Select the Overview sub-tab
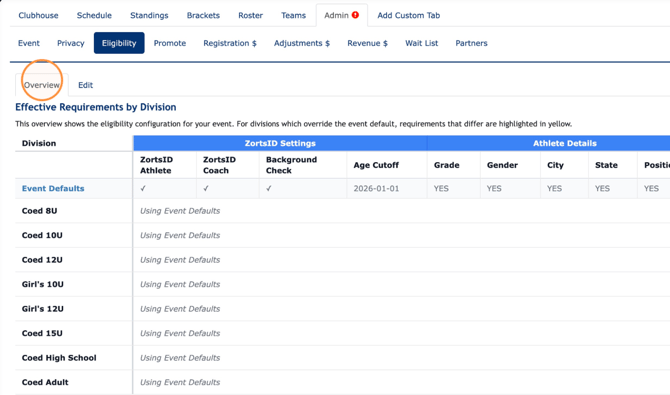670x395 pixels. point(42,85)
